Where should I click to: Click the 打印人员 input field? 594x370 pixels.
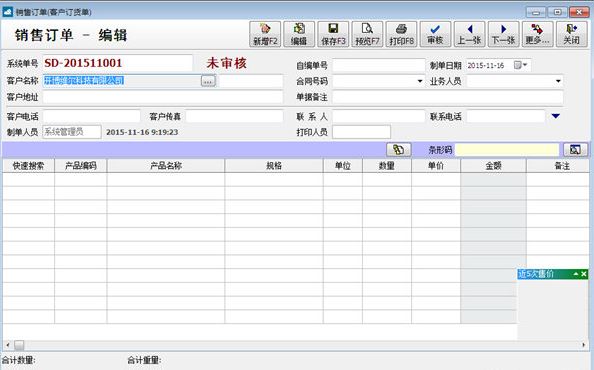(x=361, y=132)
